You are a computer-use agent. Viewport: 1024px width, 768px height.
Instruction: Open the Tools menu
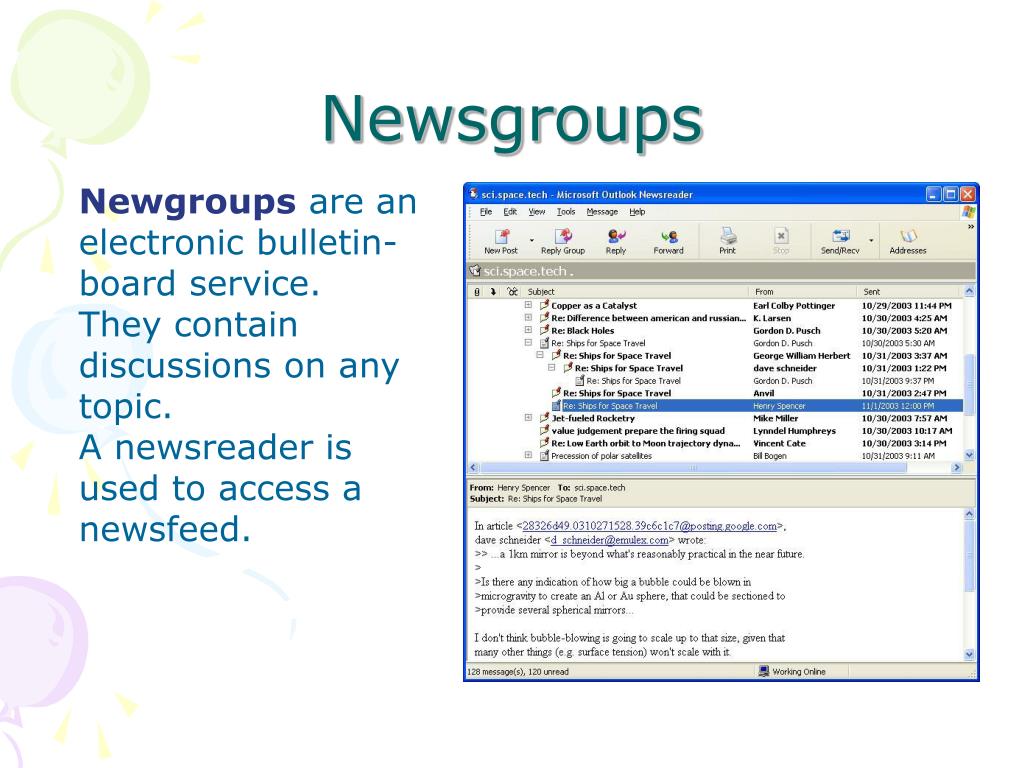point(566,212)
